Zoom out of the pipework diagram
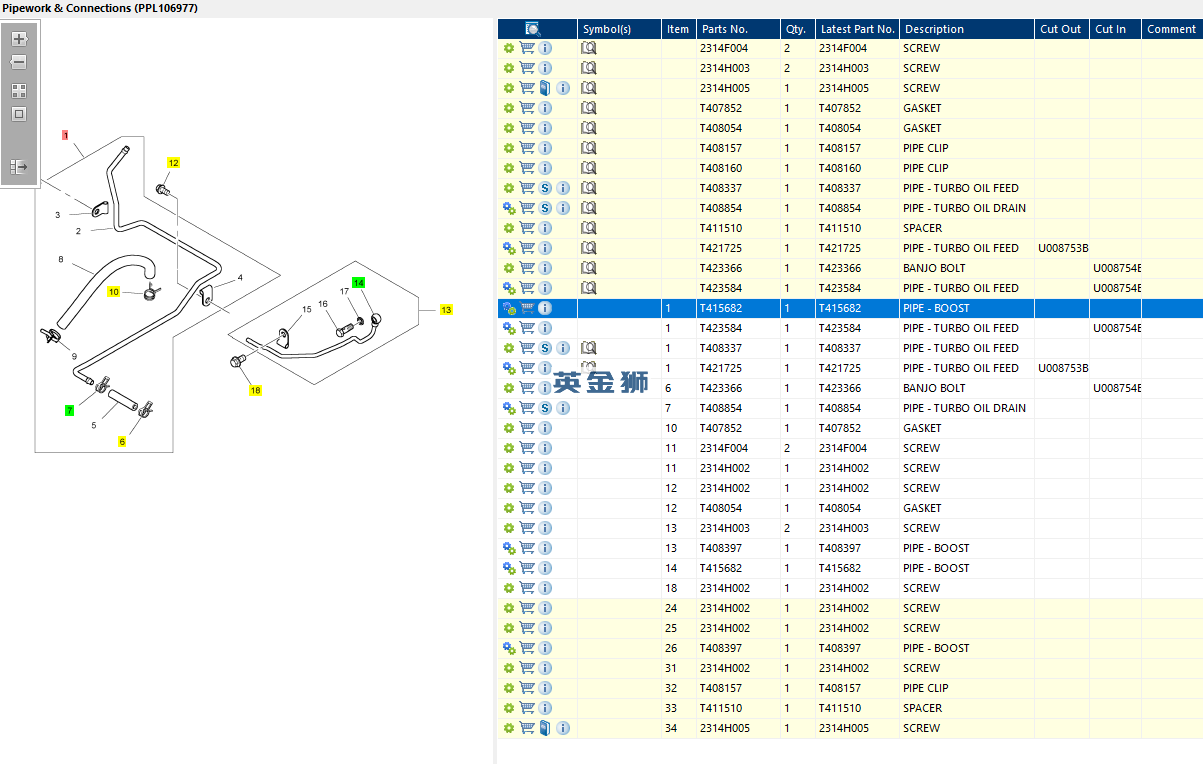 [19, 62]
